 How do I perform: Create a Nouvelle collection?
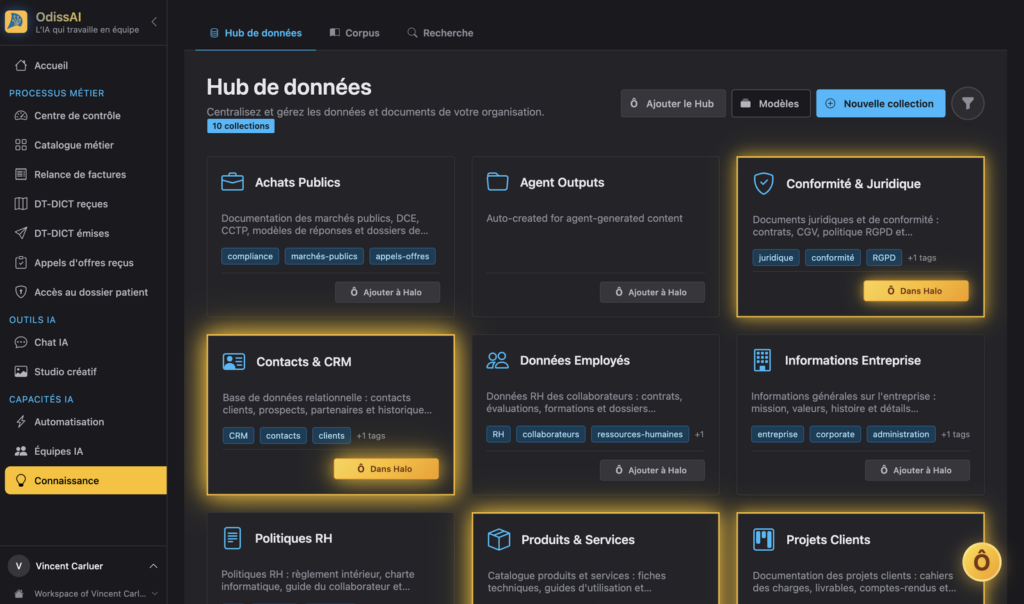point(880,103)
